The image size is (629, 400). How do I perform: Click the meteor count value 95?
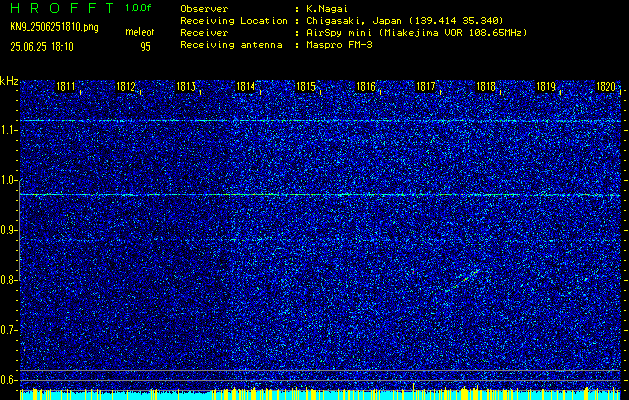point(145,47)
